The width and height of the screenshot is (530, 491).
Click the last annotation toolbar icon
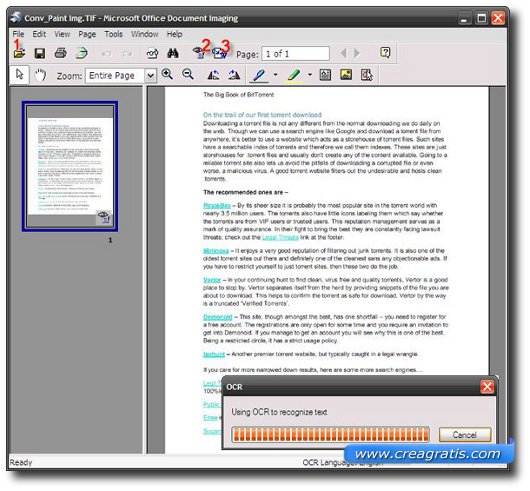point(367,75)
